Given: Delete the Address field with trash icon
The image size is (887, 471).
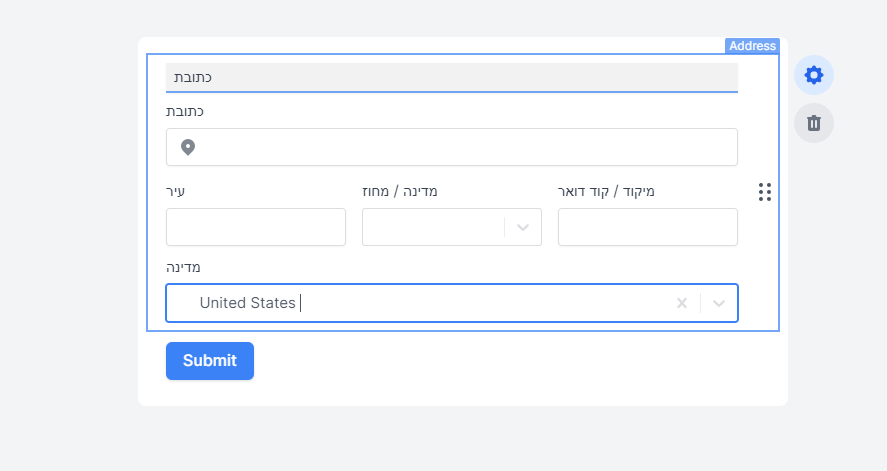Looking at the screenshot, I should click(814, 123).
